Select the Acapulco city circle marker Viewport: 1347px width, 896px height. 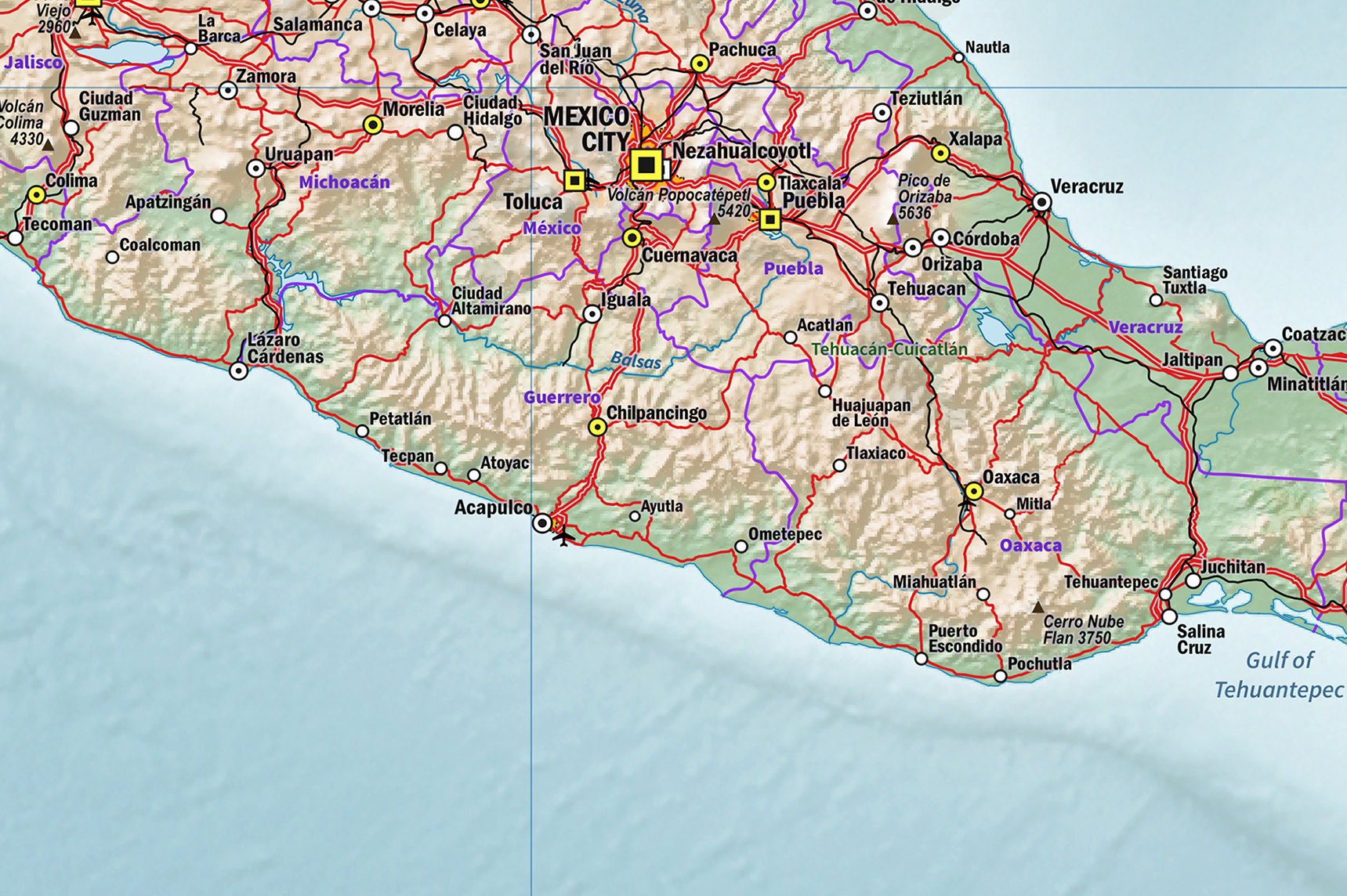542,522
